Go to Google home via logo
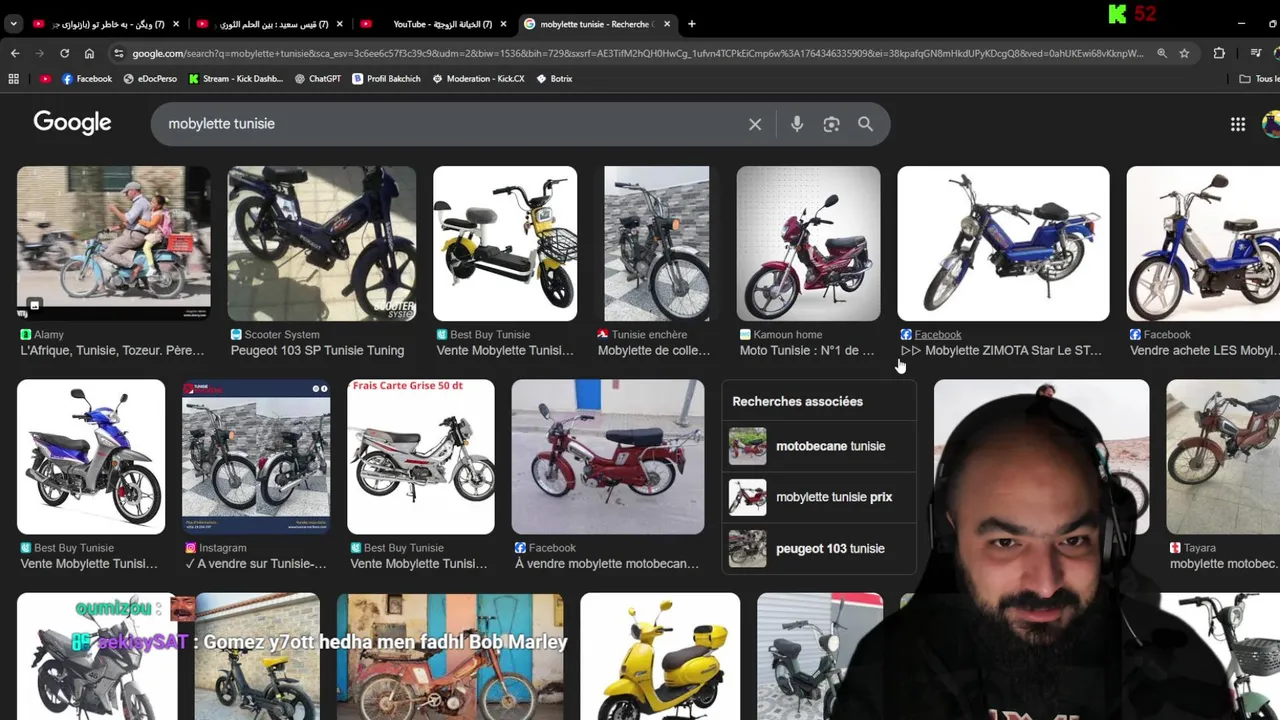The width and height of the screenshot is (1280, 720). pos(72,122)
